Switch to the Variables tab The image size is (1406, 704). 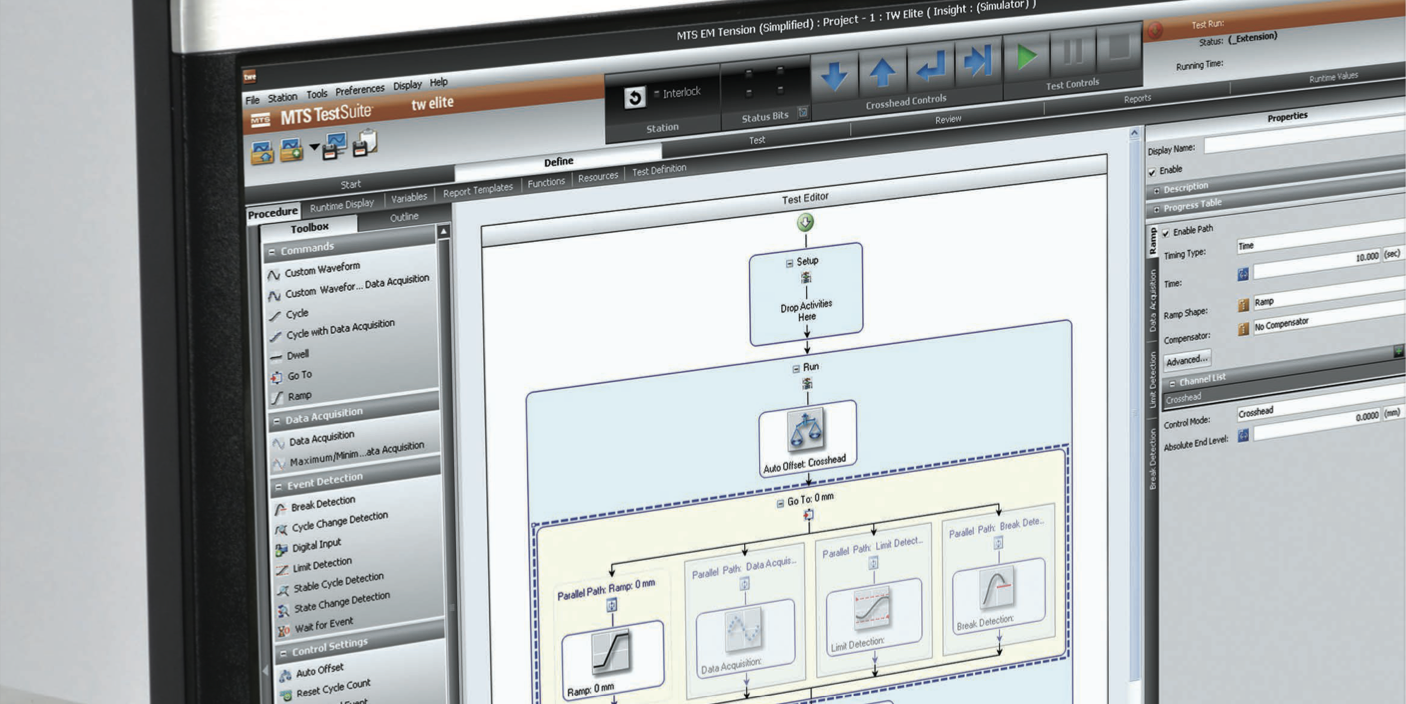(x=408, y=198)
